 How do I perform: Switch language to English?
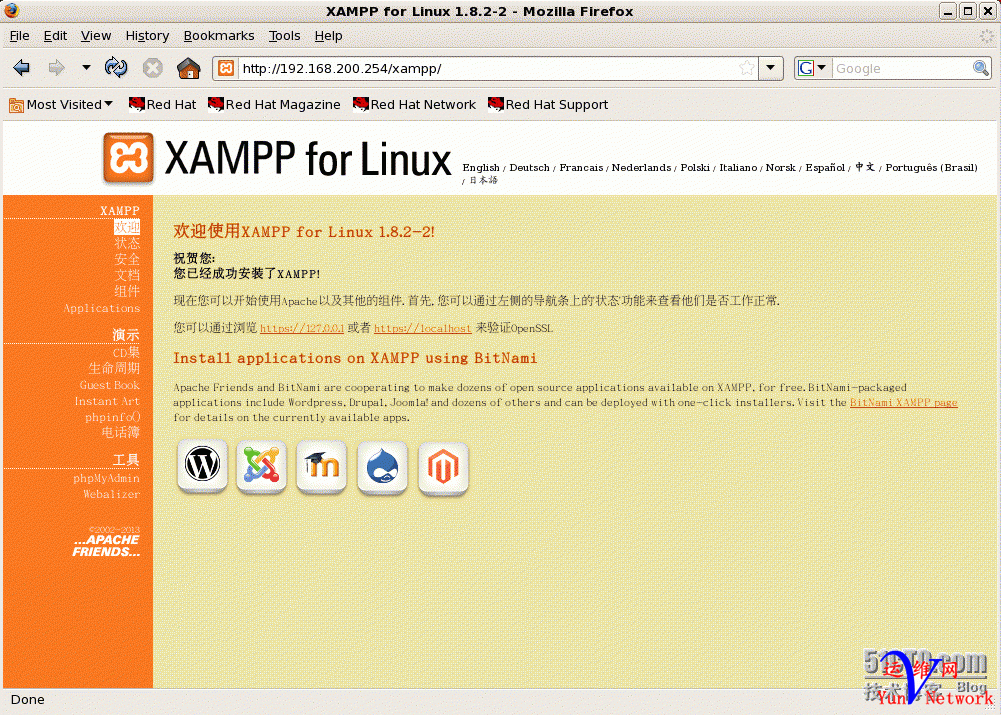coord(481,167)
